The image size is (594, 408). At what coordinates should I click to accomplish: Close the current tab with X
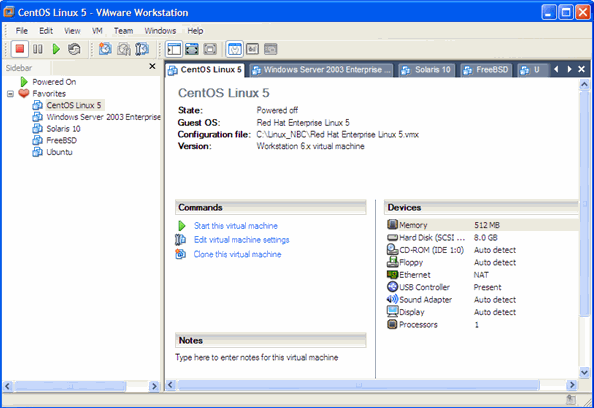[582, 69]
